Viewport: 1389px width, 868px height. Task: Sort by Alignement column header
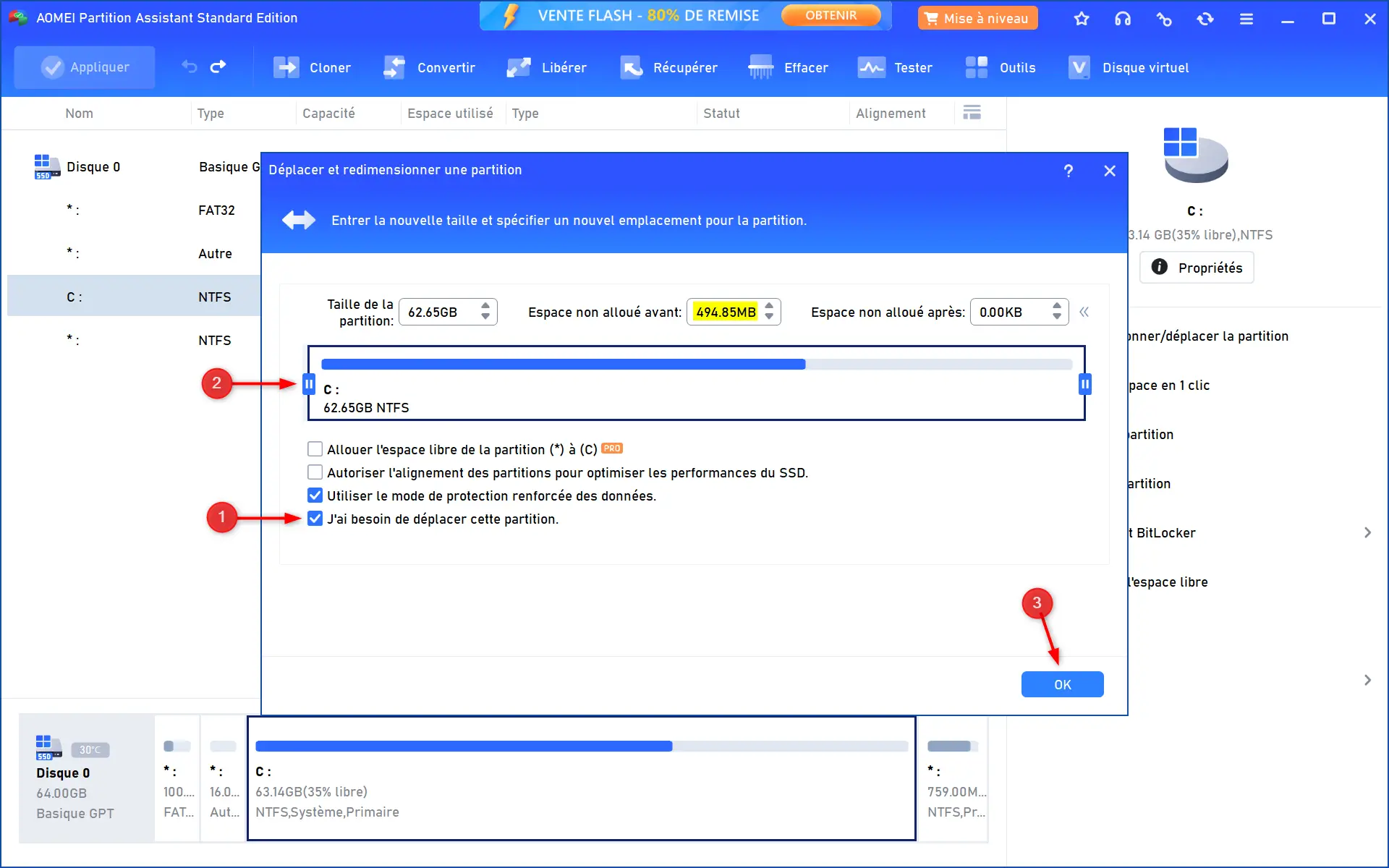tap(891, 113)
